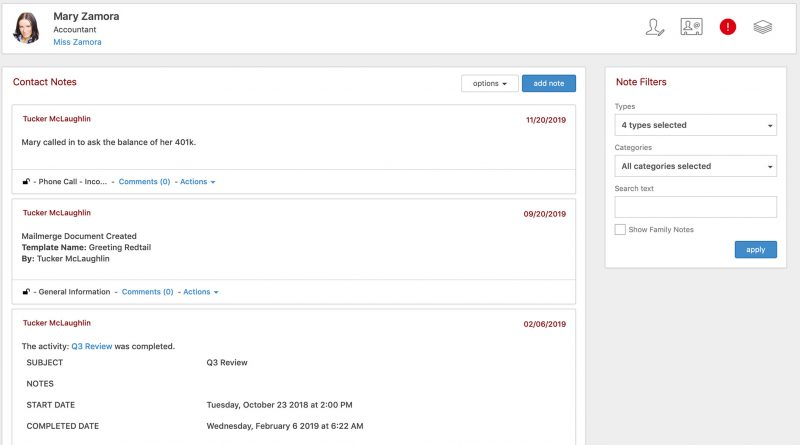Click lock icon on Phone Call note
This screenshot has width=800, height=445.
(x=26, y=182)
